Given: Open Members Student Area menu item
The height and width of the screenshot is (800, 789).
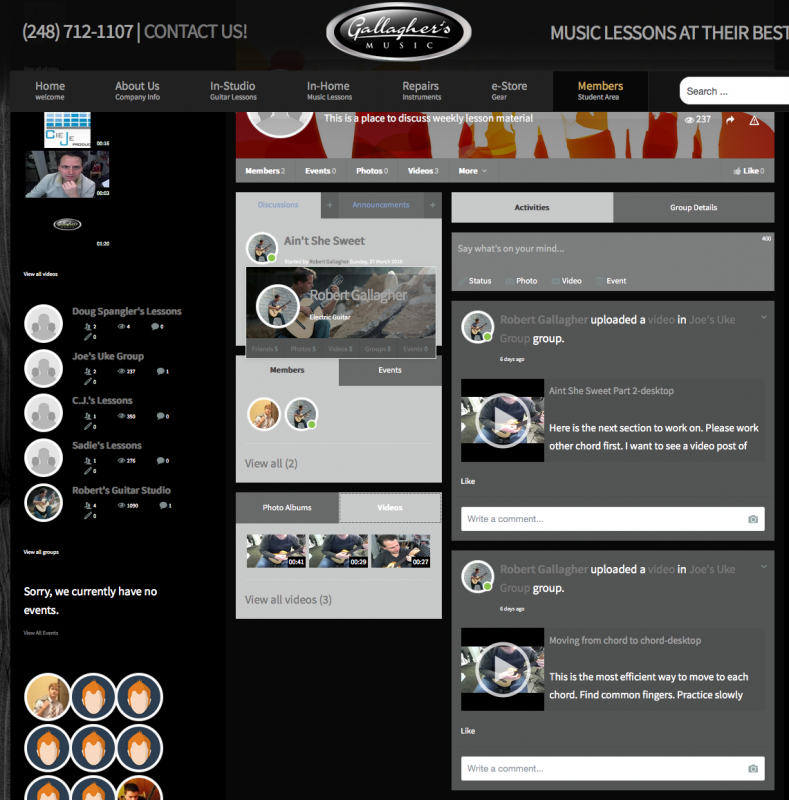Looking at the screenshot, I should 600,90.
